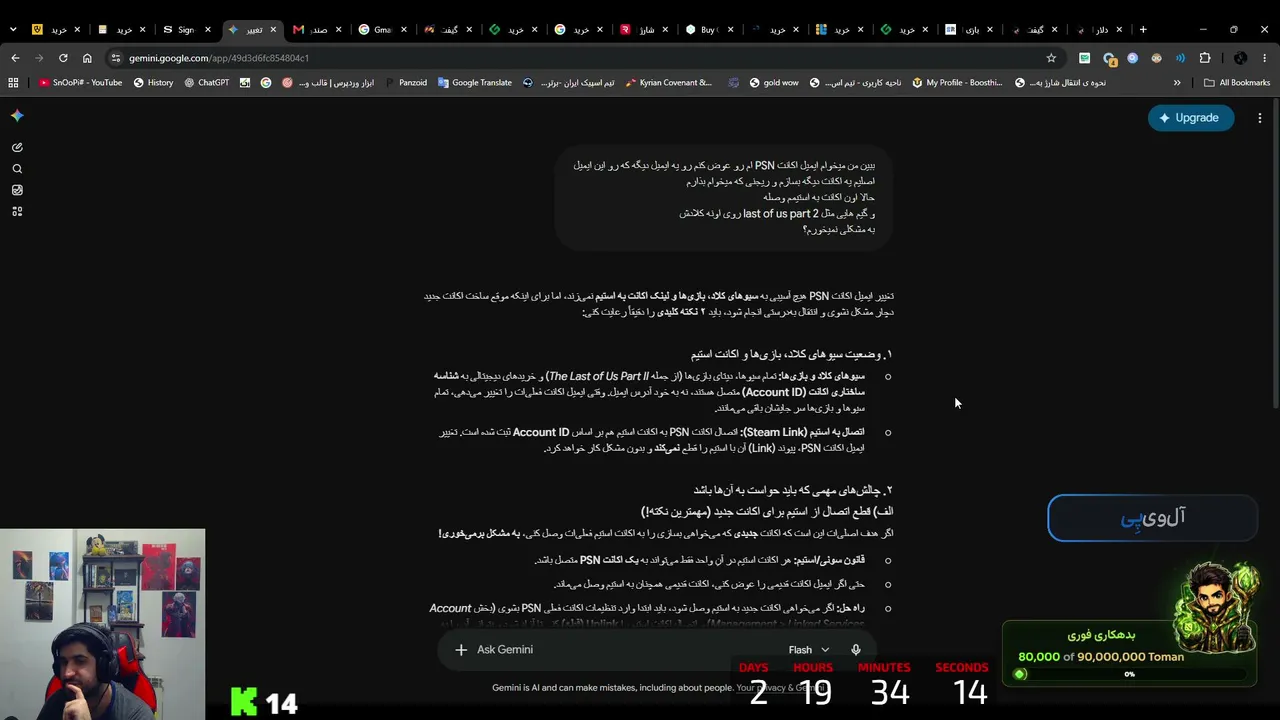Click the plus attach icon in prompt box
This screenshot has width=1280, height=720.
click(461, 650)
